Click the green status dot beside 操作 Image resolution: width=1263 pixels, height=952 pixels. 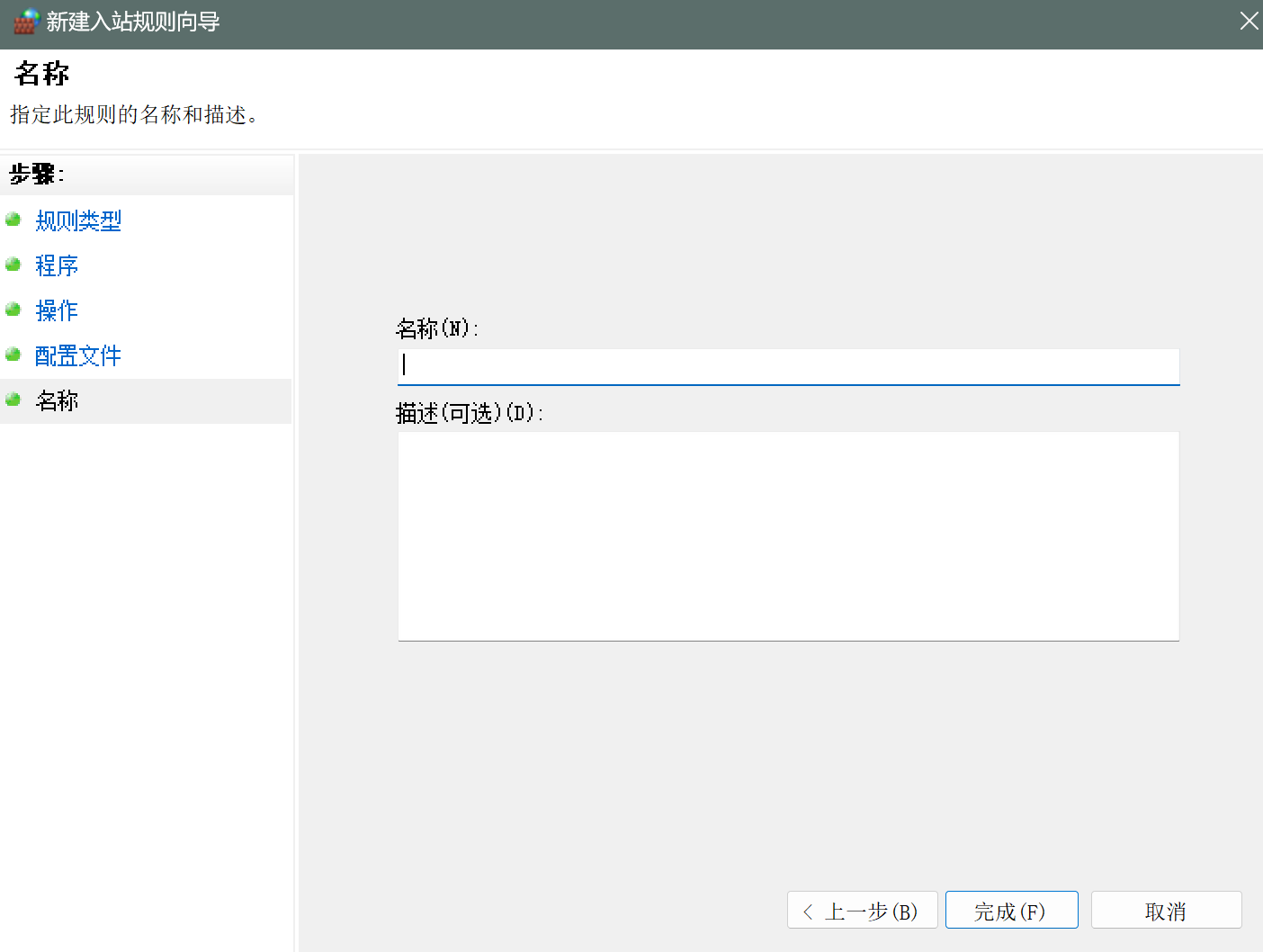click(13, 310)
